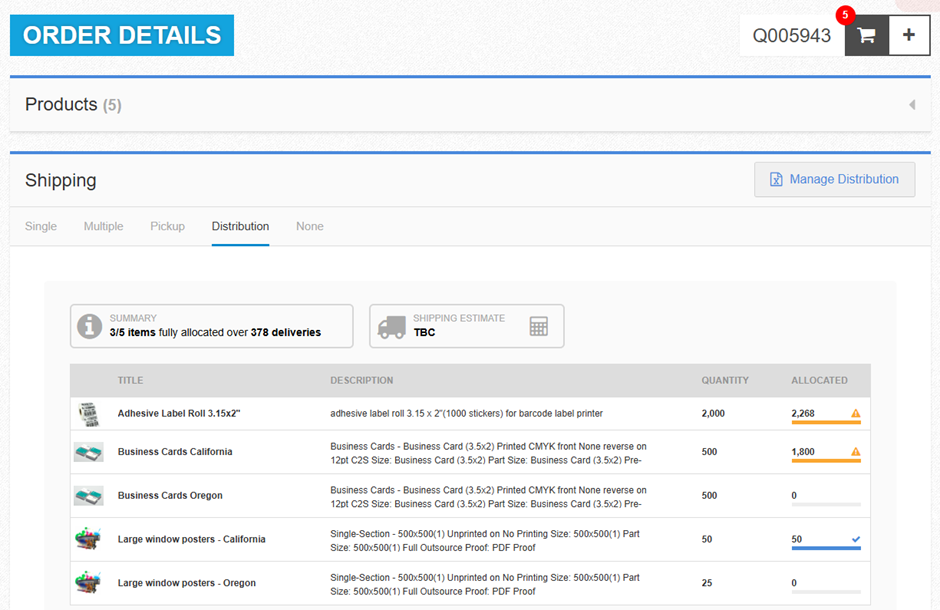Click the spreadsheet icon in Manage Distribution
This screenshot has height=610, width=940.
(776, 179)
